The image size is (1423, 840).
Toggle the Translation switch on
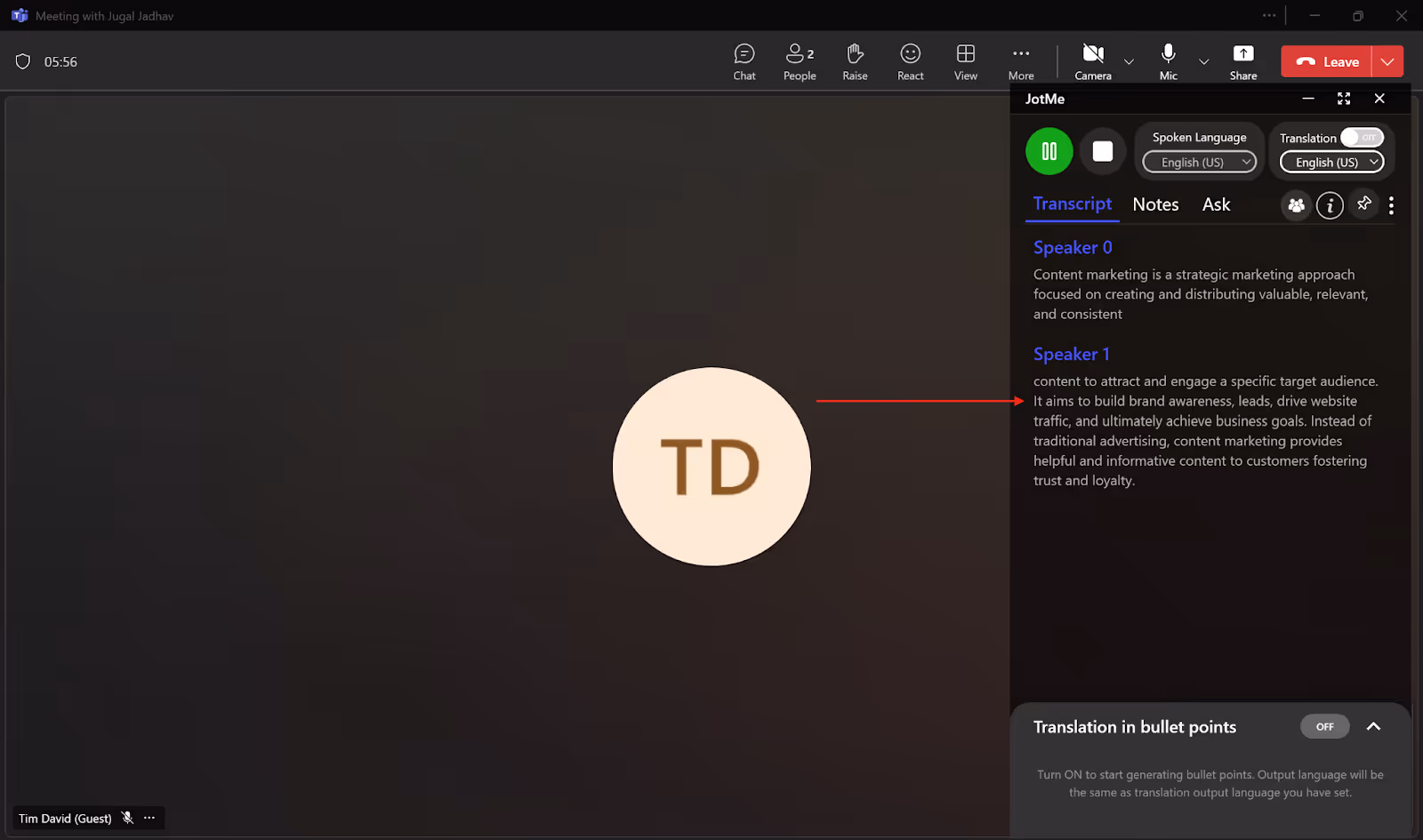[x=1362, y=138]
